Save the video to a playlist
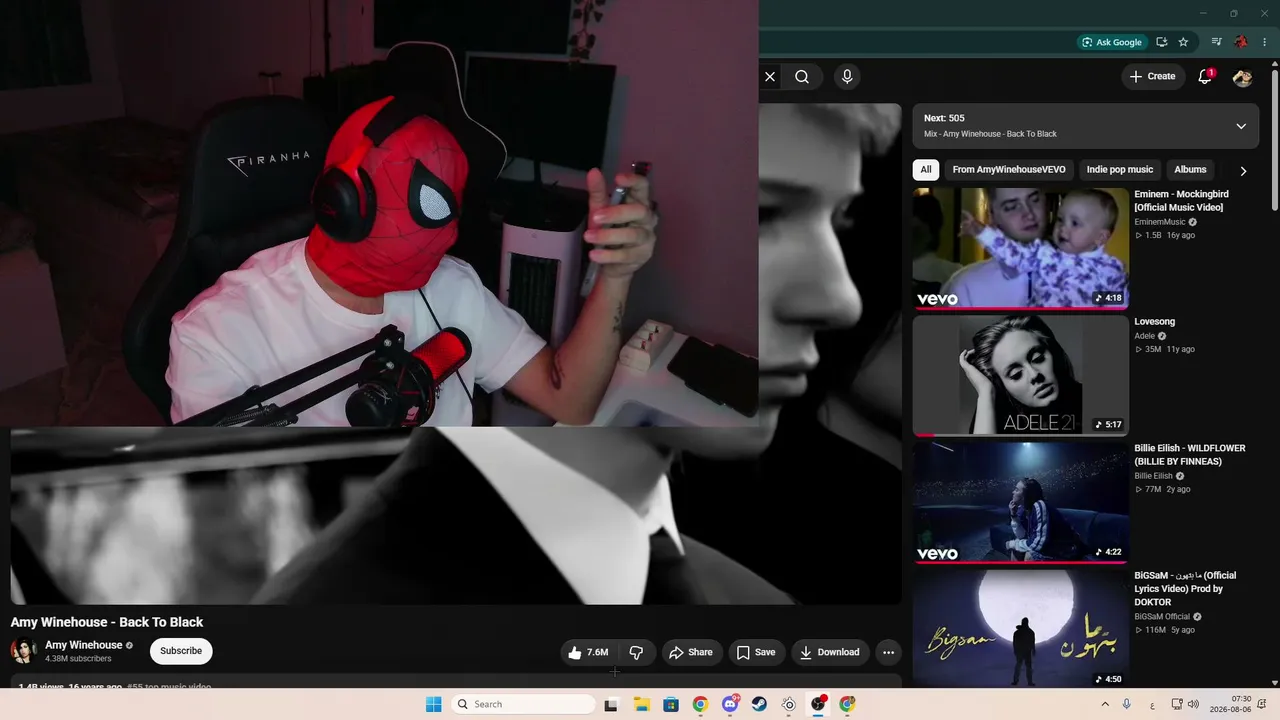Viewport: 1280px width, 720px height. click(756, 652)
